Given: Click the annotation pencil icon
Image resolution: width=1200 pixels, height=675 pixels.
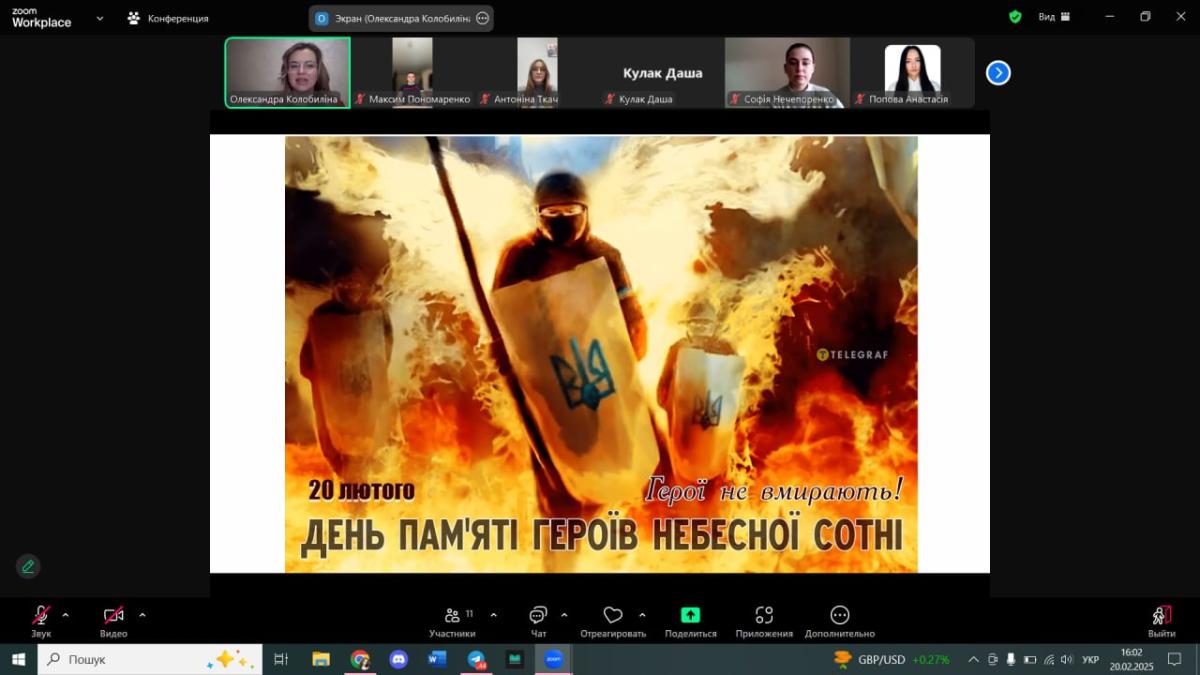Looking at the screenshot, I should pyautogui.click(x=28, y=566).
